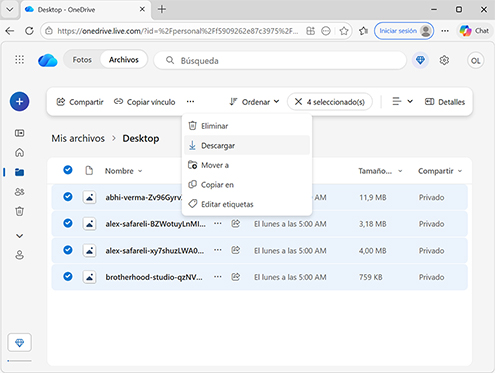Click the premium diamond button at sidebar bottom
This screenshot has height=373, width=495.
pos(20,342)
